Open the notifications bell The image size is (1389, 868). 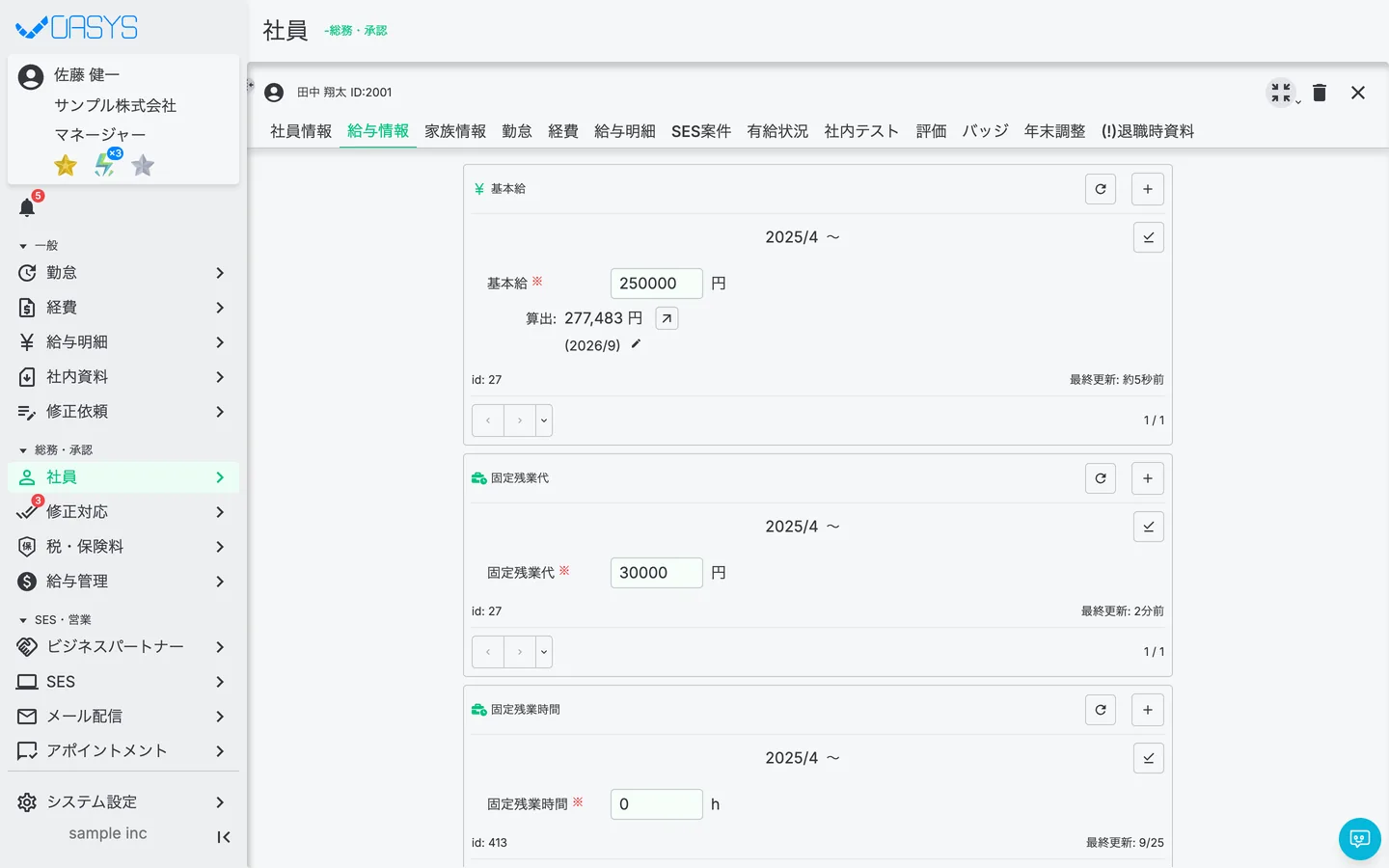pyautogui.click(x=27, y=207)
